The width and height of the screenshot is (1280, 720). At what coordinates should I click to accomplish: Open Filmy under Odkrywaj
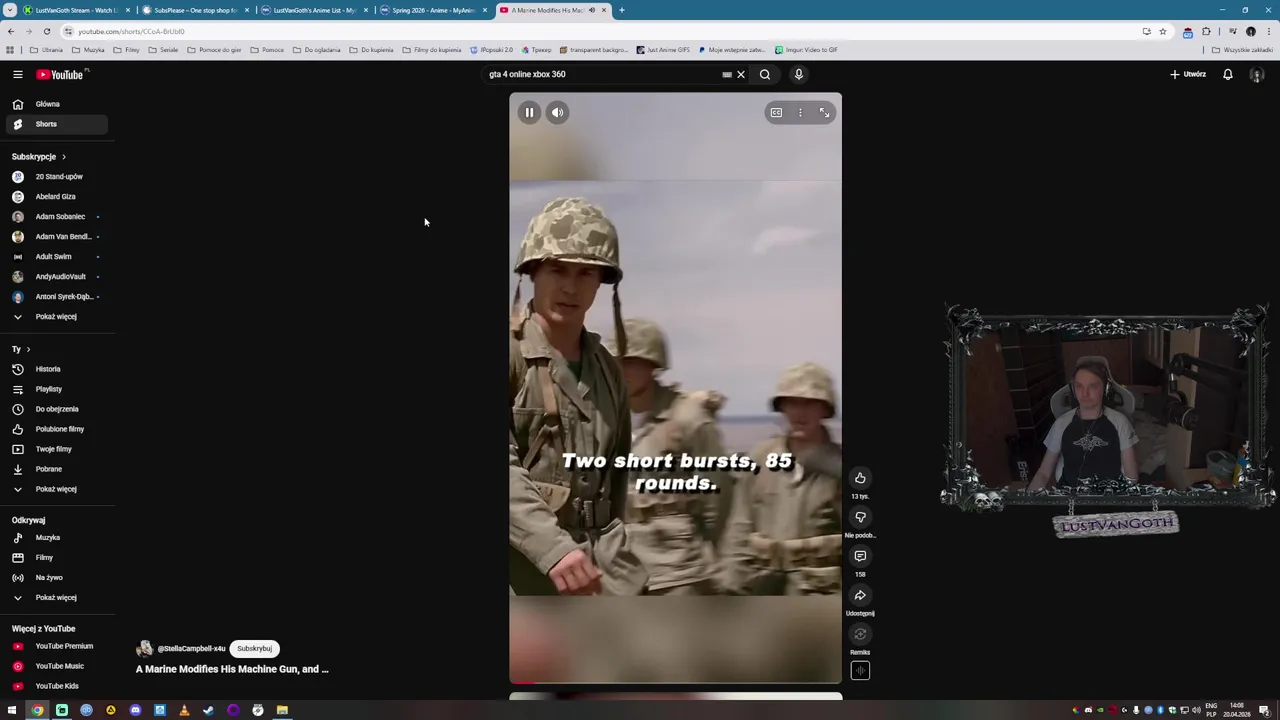(56, 558)
